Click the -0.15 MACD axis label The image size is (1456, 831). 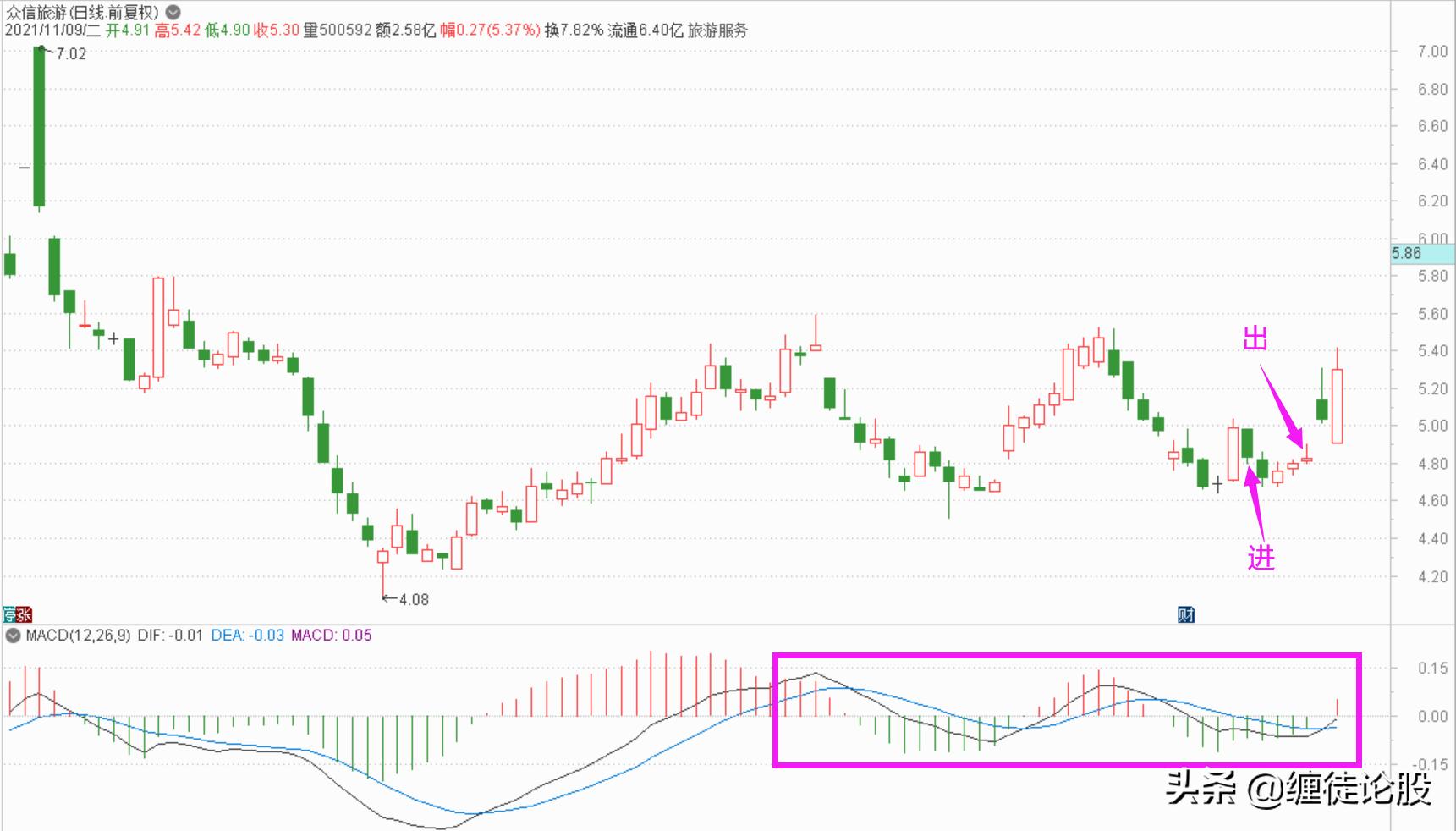[x=1431, y=764]
